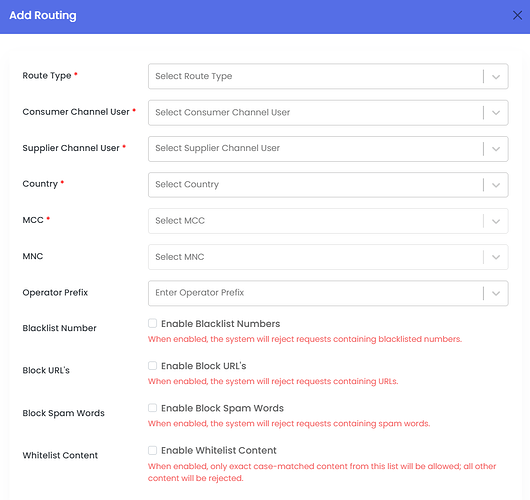Click the 'MCC' field label
This screenshot has width=530, height=500.
coord(33,220)
